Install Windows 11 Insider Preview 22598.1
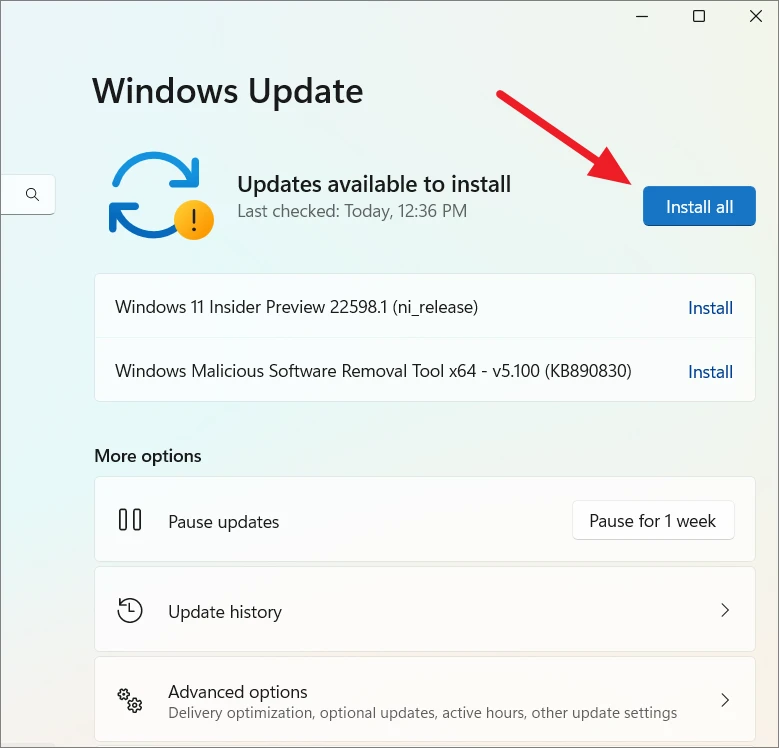The height and width of the screenshot is (748, 779). pos(710,308)
